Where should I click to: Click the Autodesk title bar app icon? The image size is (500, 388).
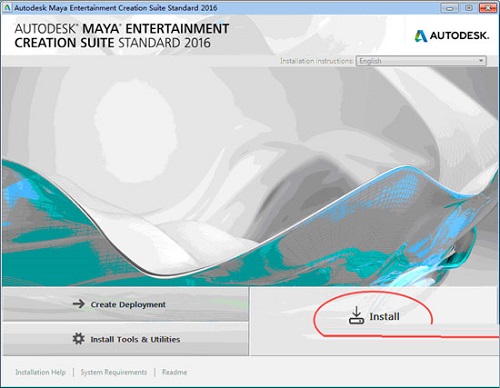(x=7, y=8)
